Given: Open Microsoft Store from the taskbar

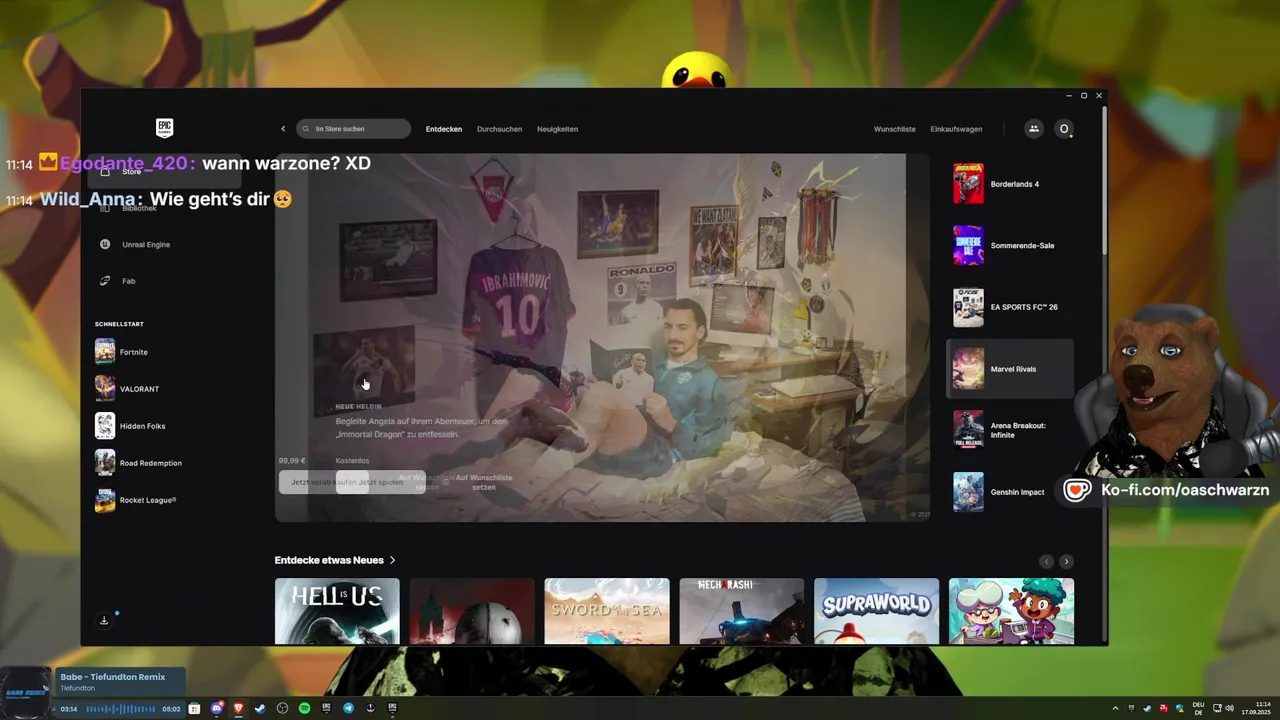Looking at the screenshot, I should 194,708.
